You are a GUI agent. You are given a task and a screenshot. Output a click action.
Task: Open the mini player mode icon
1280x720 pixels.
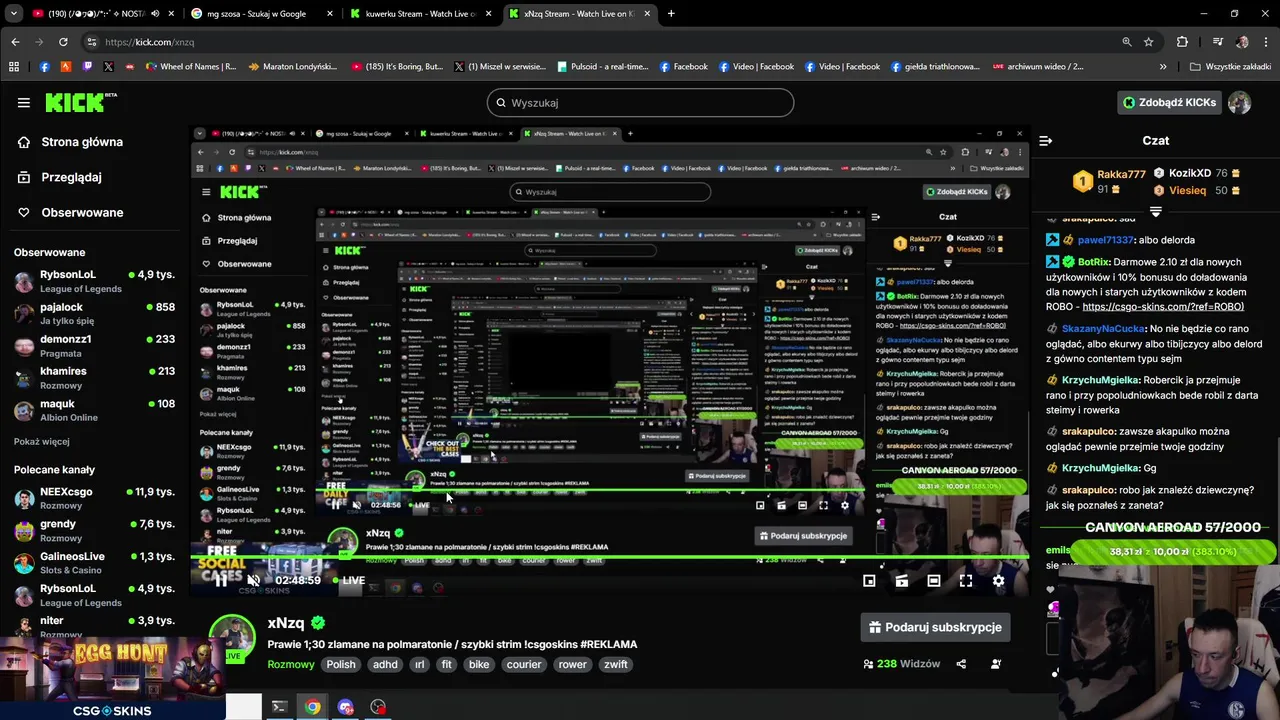[x=869, y=580]
